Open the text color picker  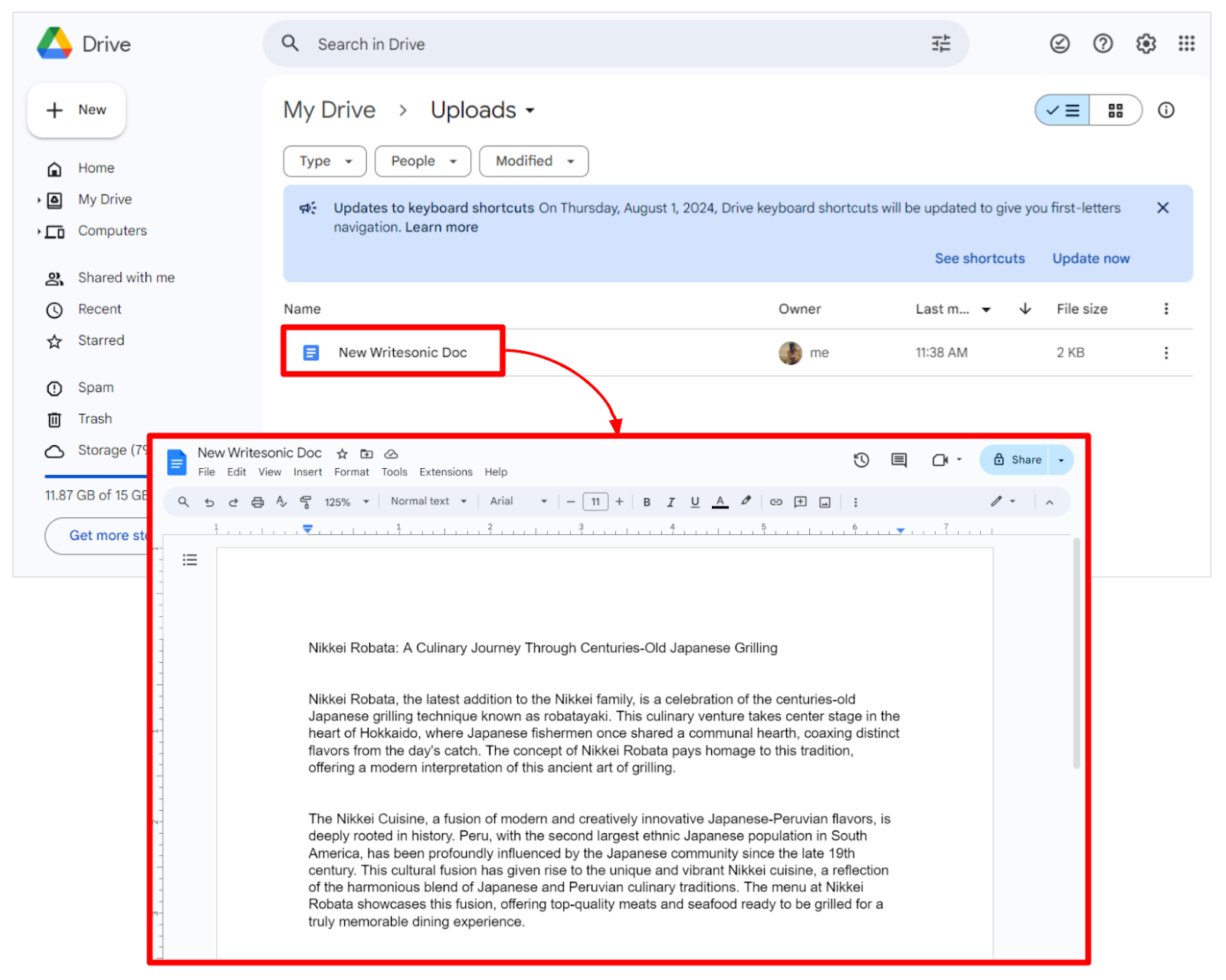[720, 502]
